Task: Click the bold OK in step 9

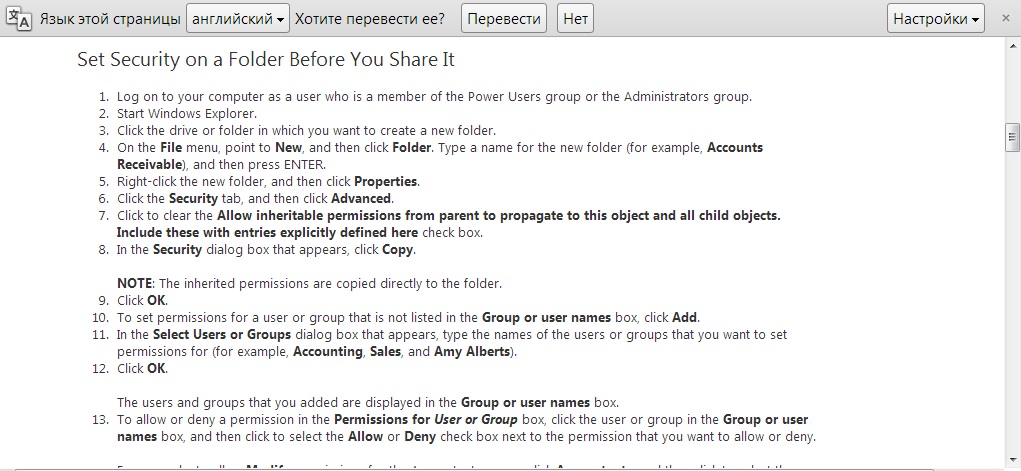Action: point(157,301)
